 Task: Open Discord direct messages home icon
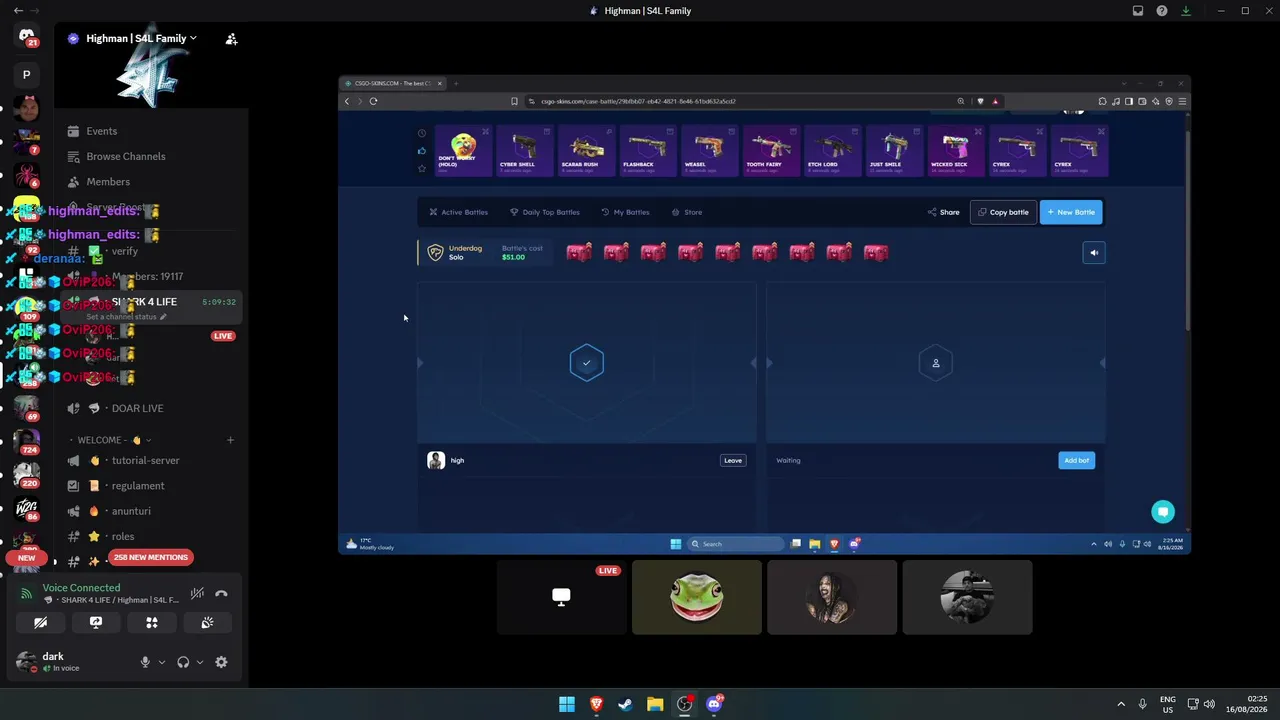click(x=27, y=37)
